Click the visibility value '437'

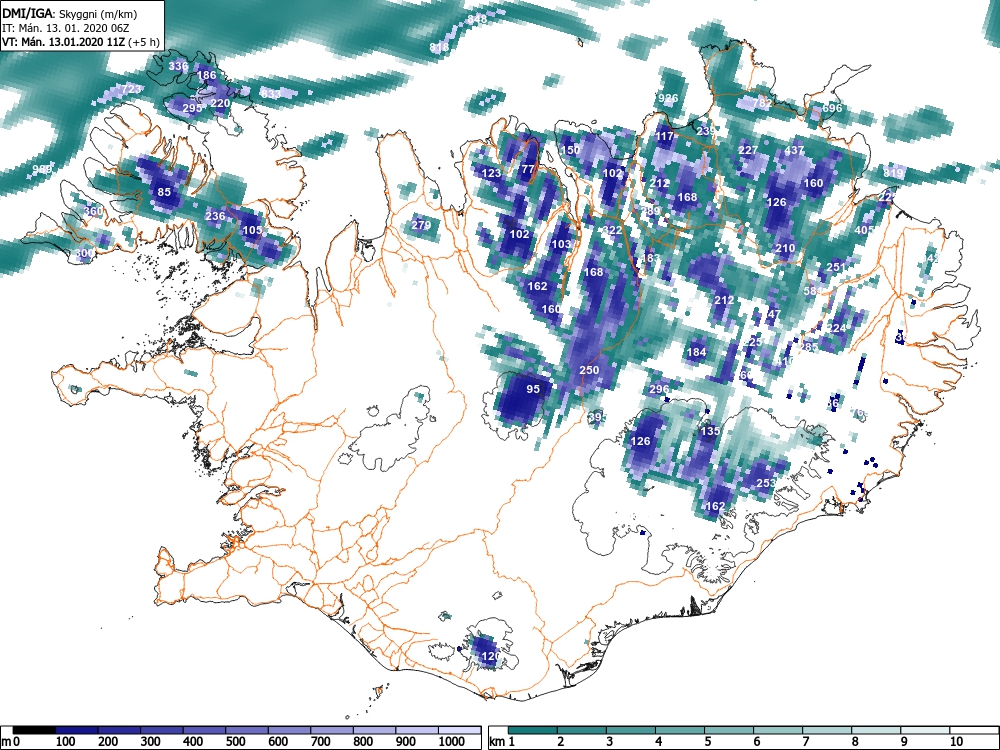tap(794, 151)
